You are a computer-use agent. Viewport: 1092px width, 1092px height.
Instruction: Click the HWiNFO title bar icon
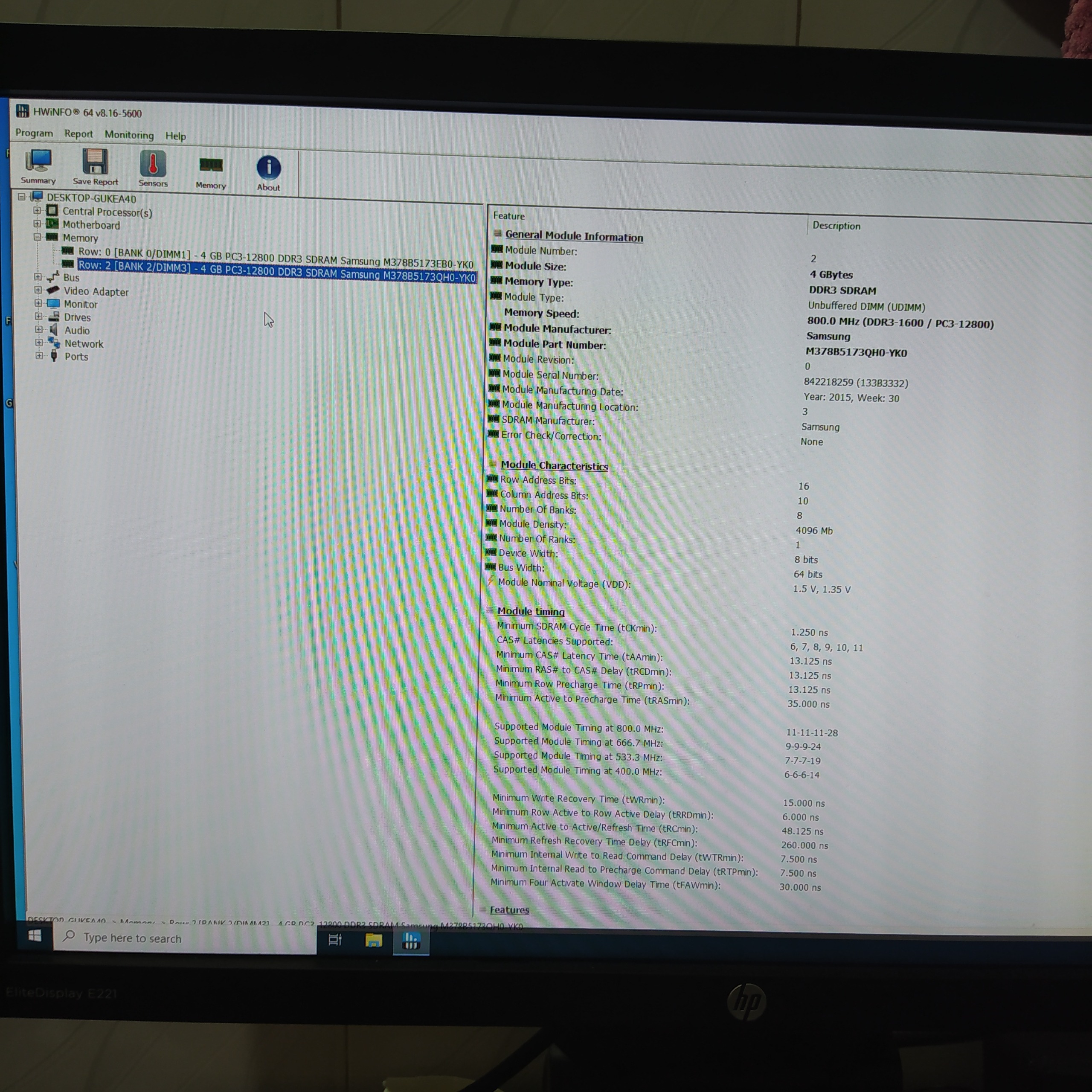tap(23, 111)
